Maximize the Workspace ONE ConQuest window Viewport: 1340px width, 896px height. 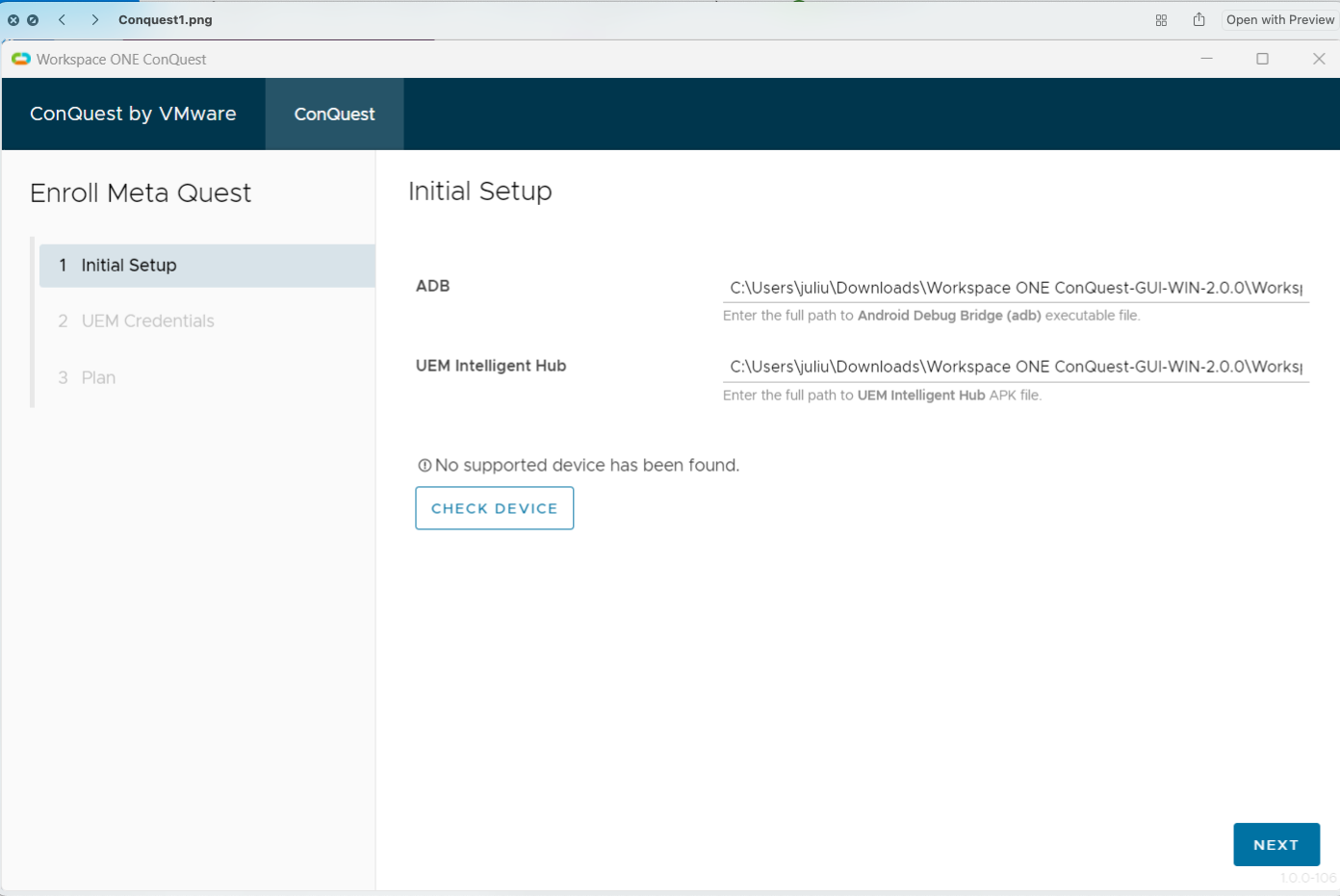(1262, 59)
